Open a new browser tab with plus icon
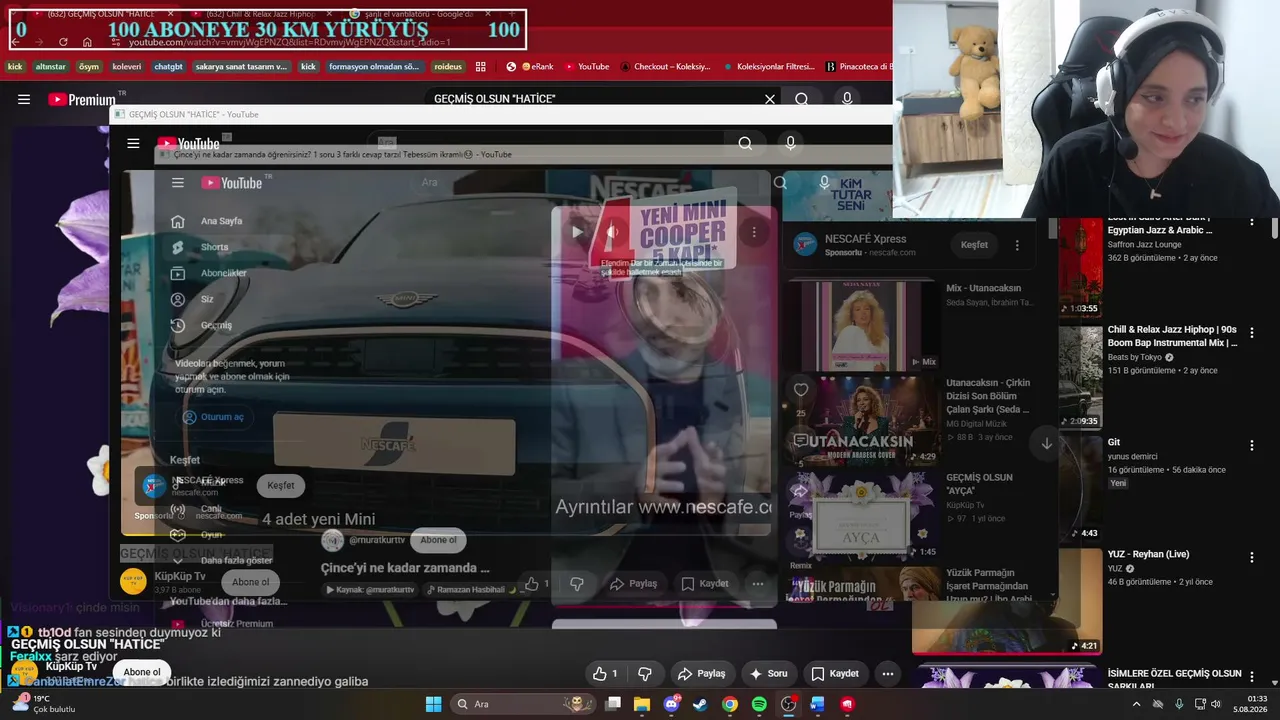Screen dimensions: 1280x720 click(x=511, y=14)
